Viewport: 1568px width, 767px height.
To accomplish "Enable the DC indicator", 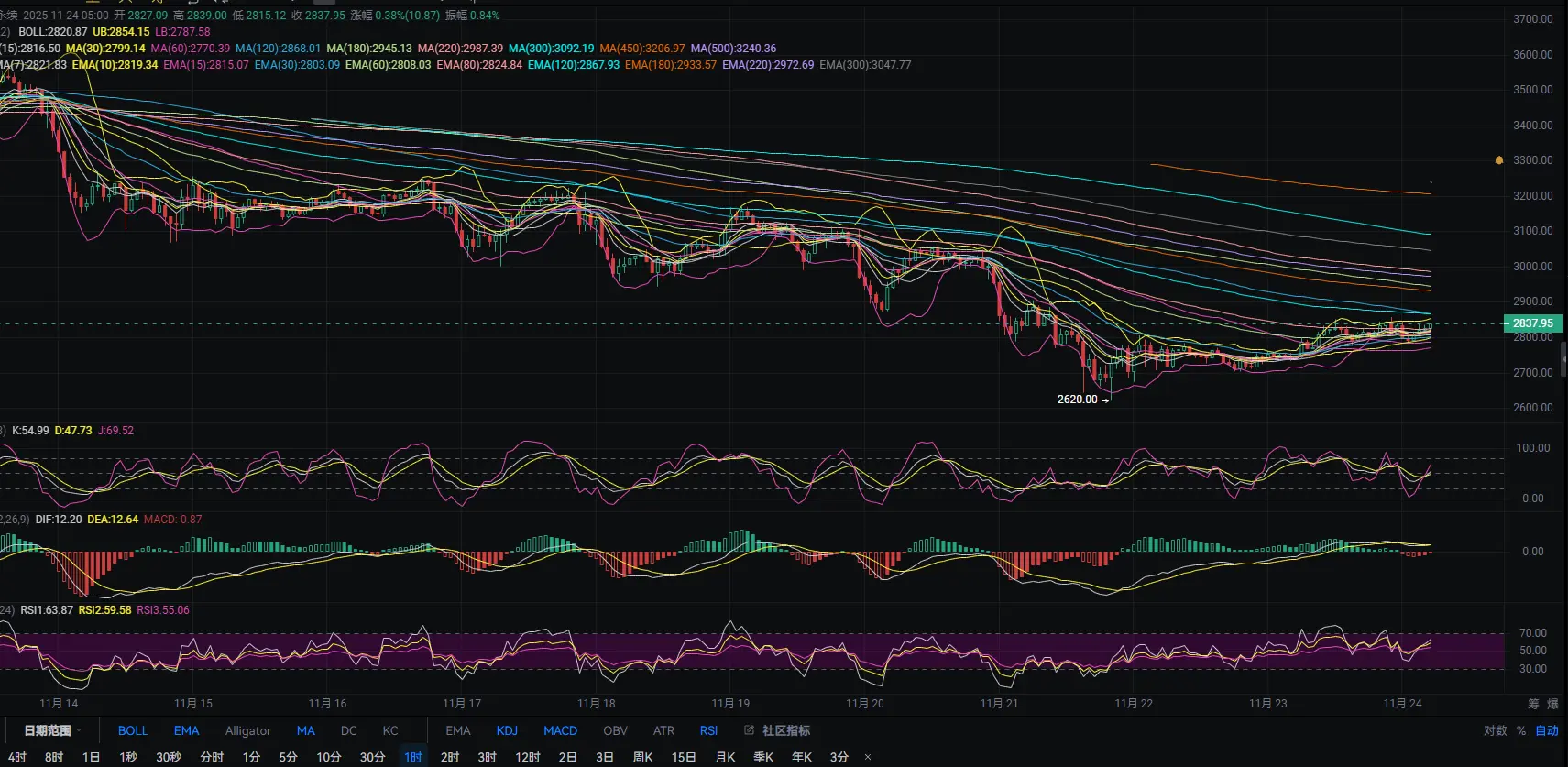I will pos(348,730).
